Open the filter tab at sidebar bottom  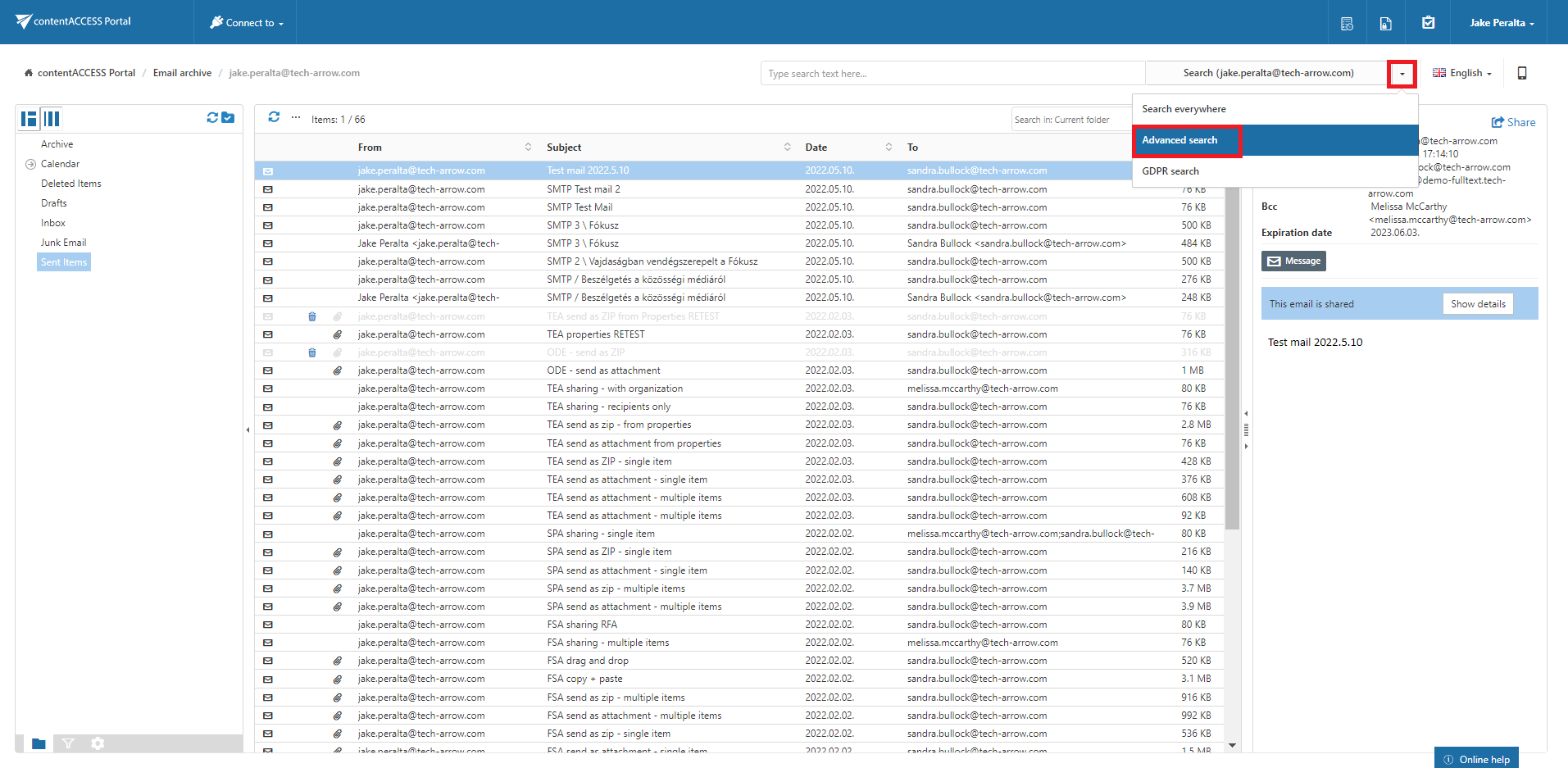(68, 743)
